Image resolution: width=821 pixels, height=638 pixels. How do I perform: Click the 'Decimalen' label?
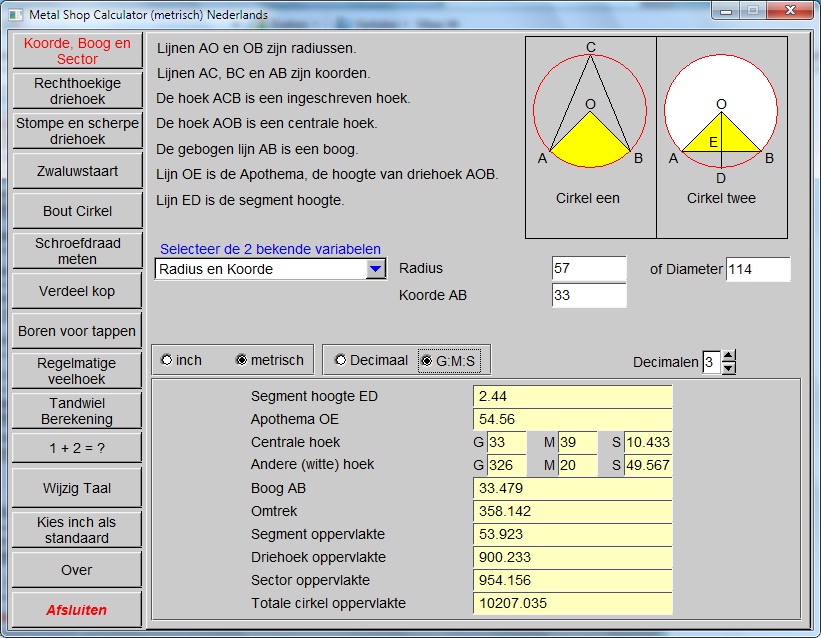coord(665,362)
